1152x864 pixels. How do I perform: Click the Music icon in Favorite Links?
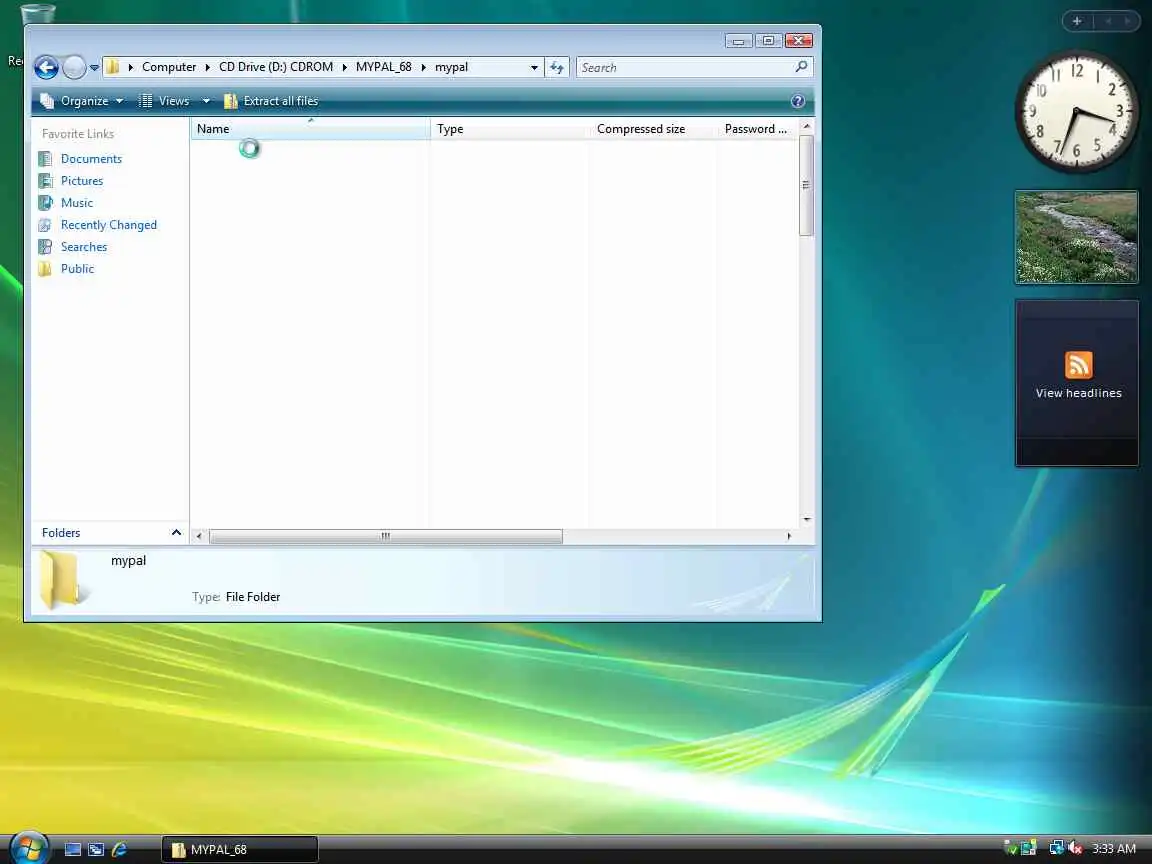pyautogui.click(x=46, y=203)
